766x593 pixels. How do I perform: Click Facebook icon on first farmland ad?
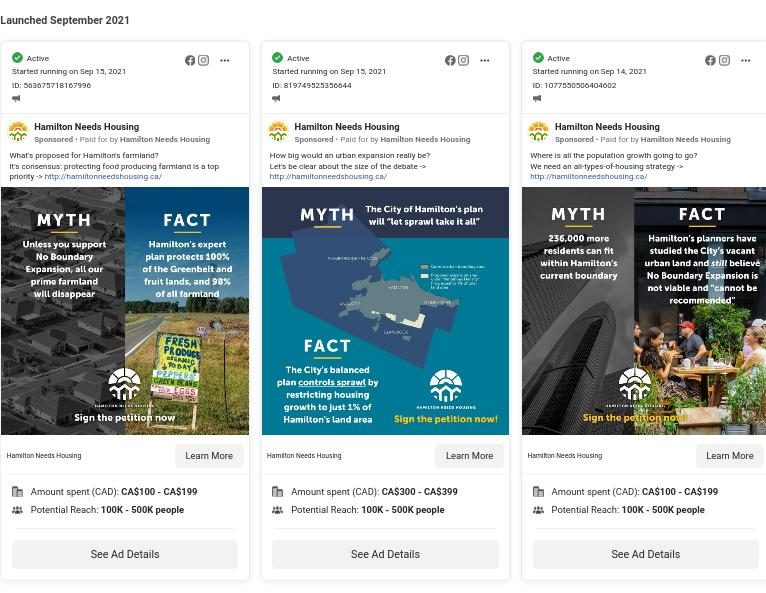pos(190,61)
